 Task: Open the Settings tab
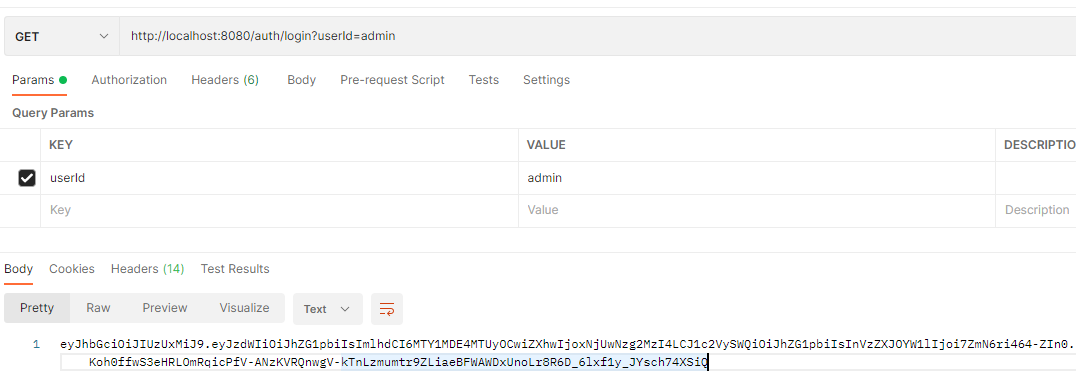pos(546,80)
